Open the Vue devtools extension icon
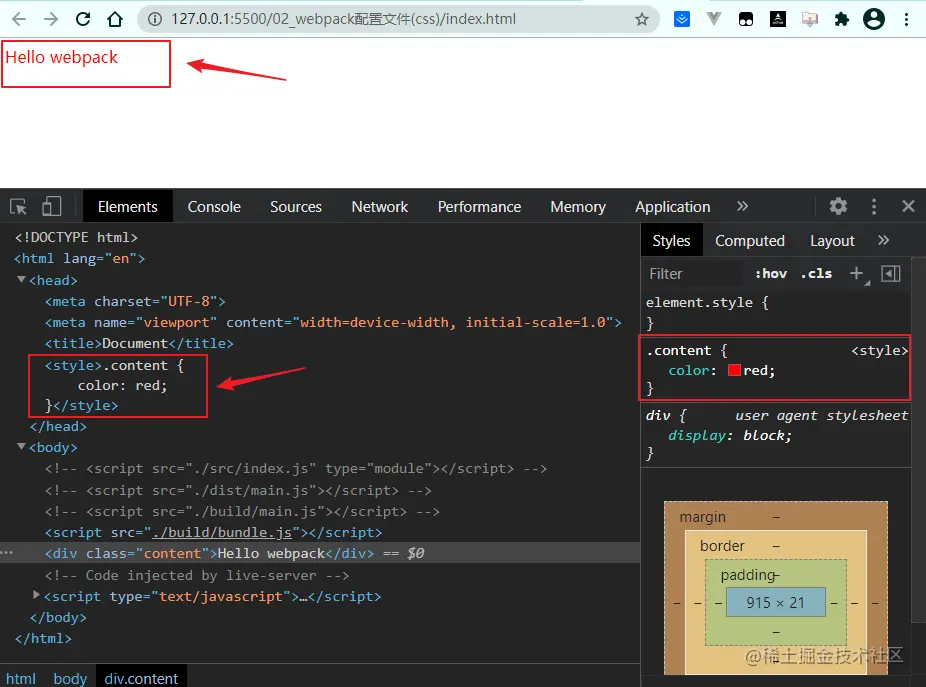The height and width of the screenshot is (687, 926). [714, 19]
